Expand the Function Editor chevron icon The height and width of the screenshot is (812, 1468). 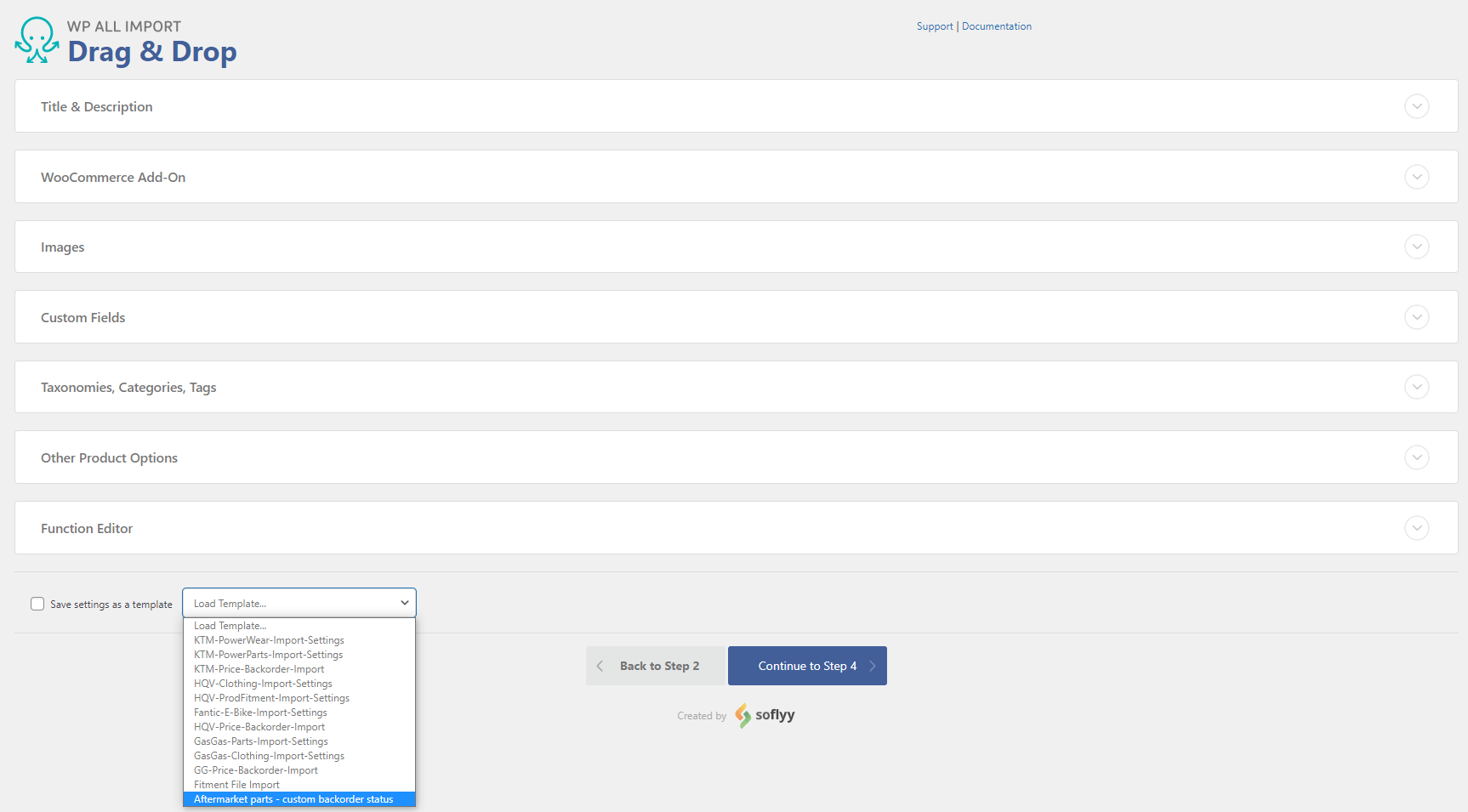[1416, 528]
